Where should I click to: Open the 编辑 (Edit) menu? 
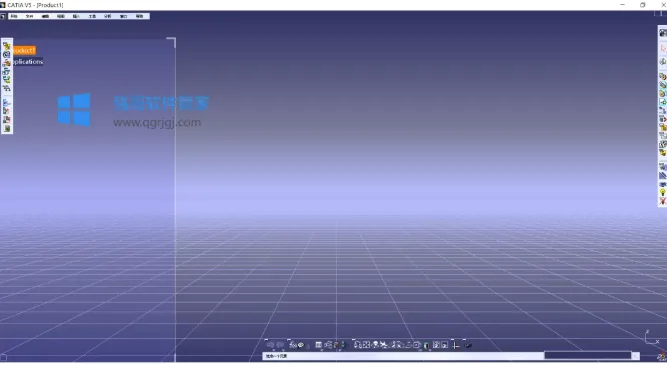[45, 16]
